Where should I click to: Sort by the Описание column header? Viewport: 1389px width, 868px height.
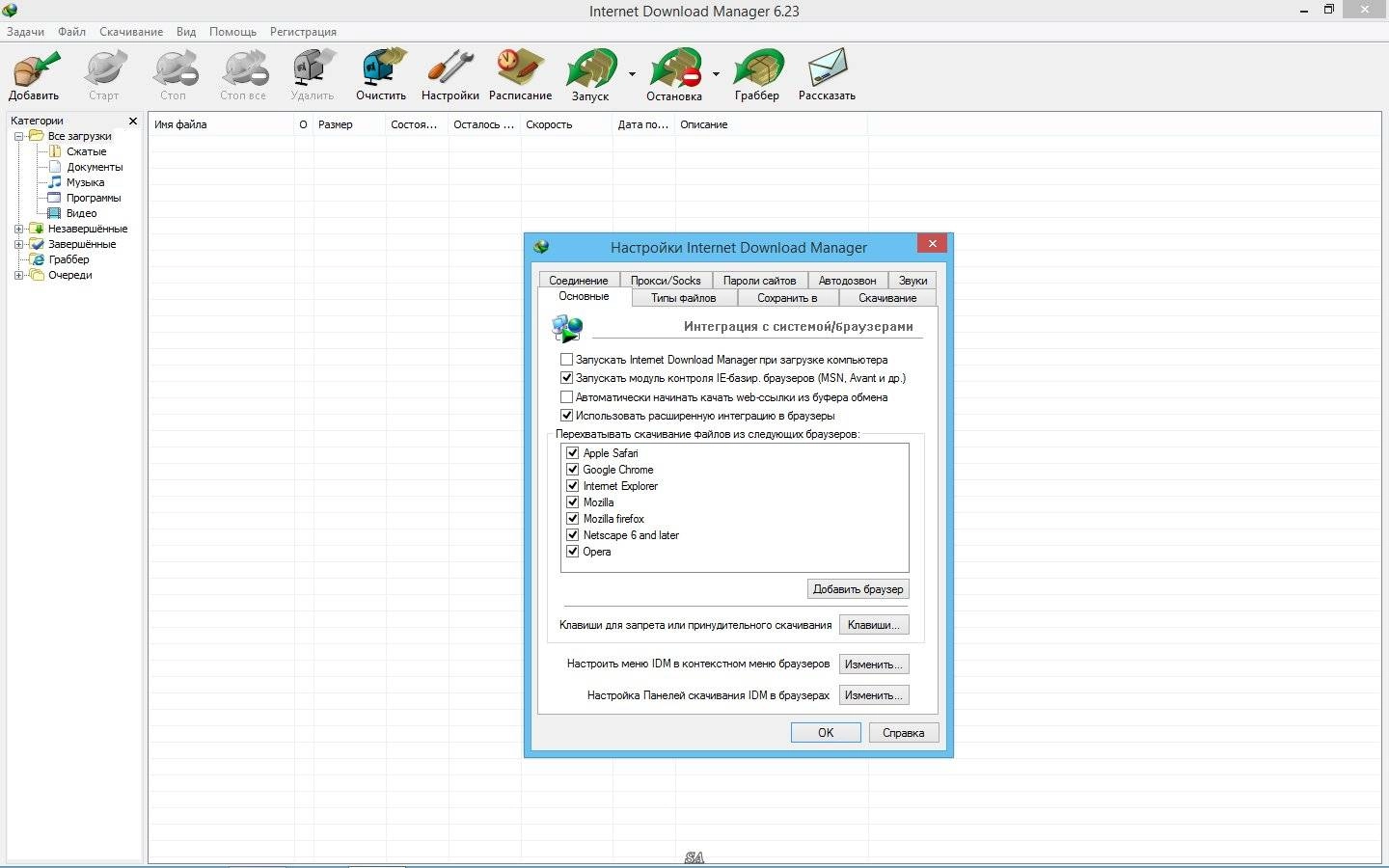771,124
